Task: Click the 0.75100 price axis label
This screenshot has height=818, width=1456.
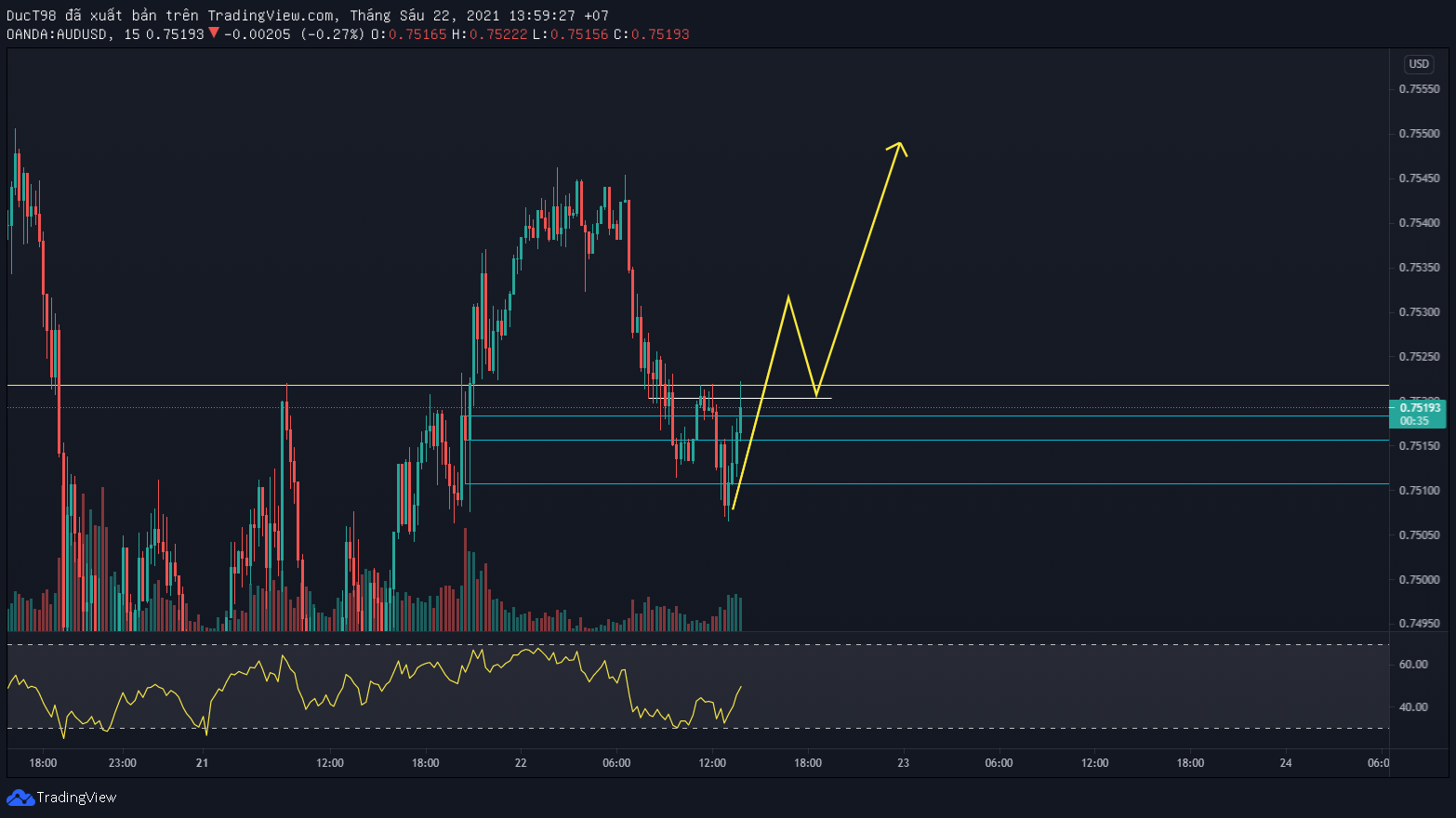Action: point(1420,491)
